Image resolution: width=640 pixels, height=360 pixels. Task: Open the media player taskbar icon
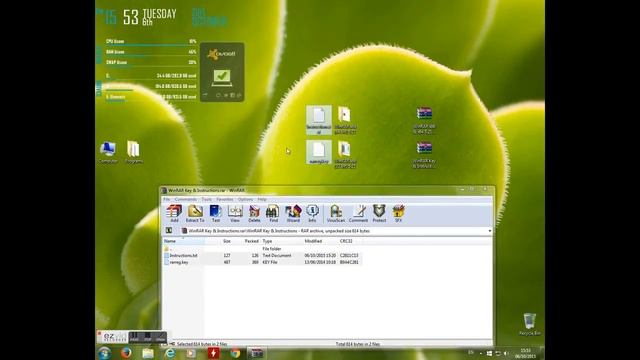pyautogui.click(x=191, y=353)
